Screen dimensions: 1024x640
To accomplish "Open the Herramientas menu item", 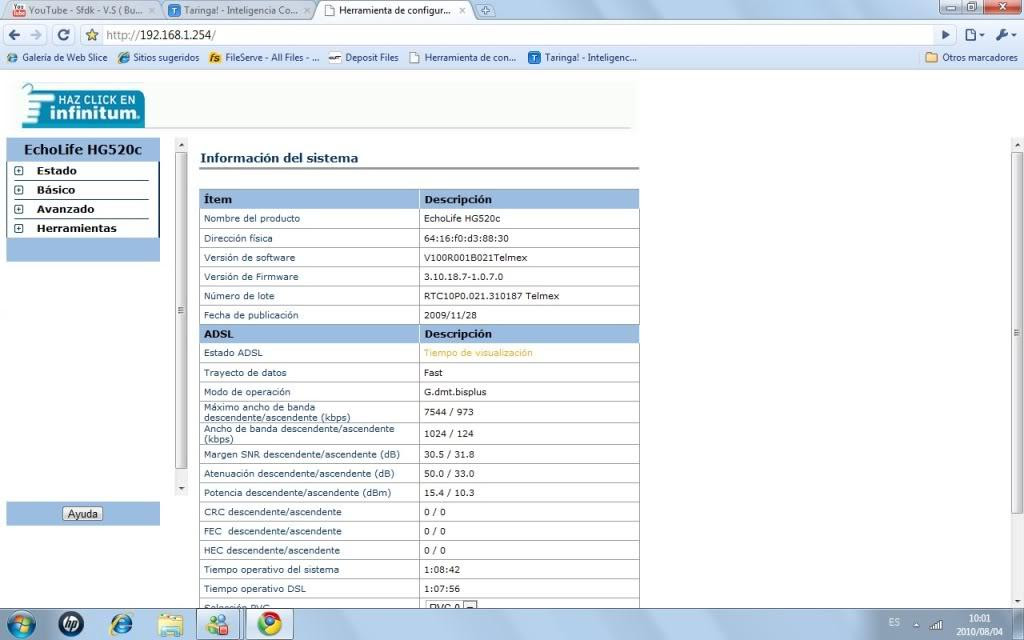I will (x=76, y=229).
